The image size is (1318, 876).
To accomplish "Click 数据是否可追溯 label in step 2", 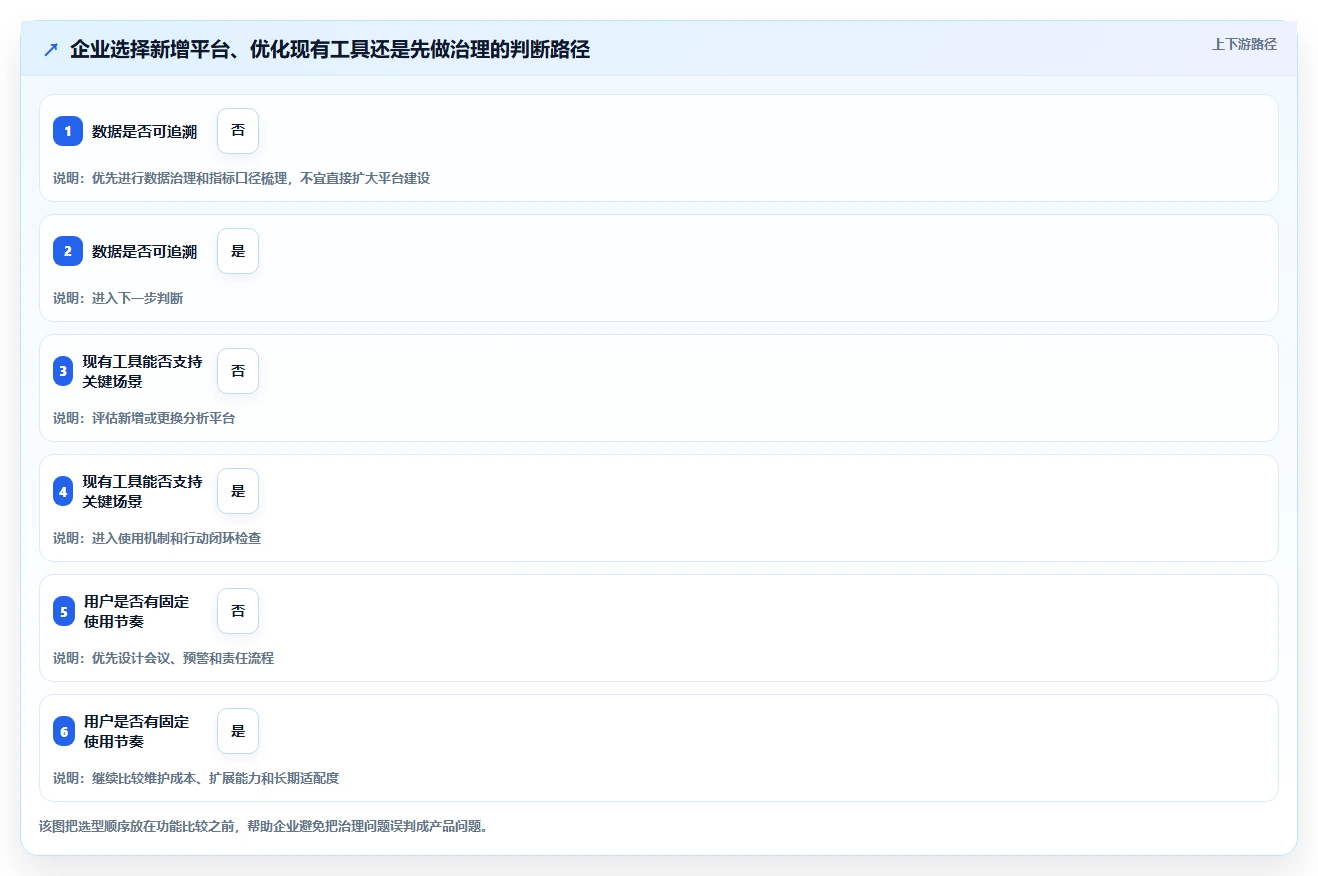I will pyautogui.click(x=145, y=251).
